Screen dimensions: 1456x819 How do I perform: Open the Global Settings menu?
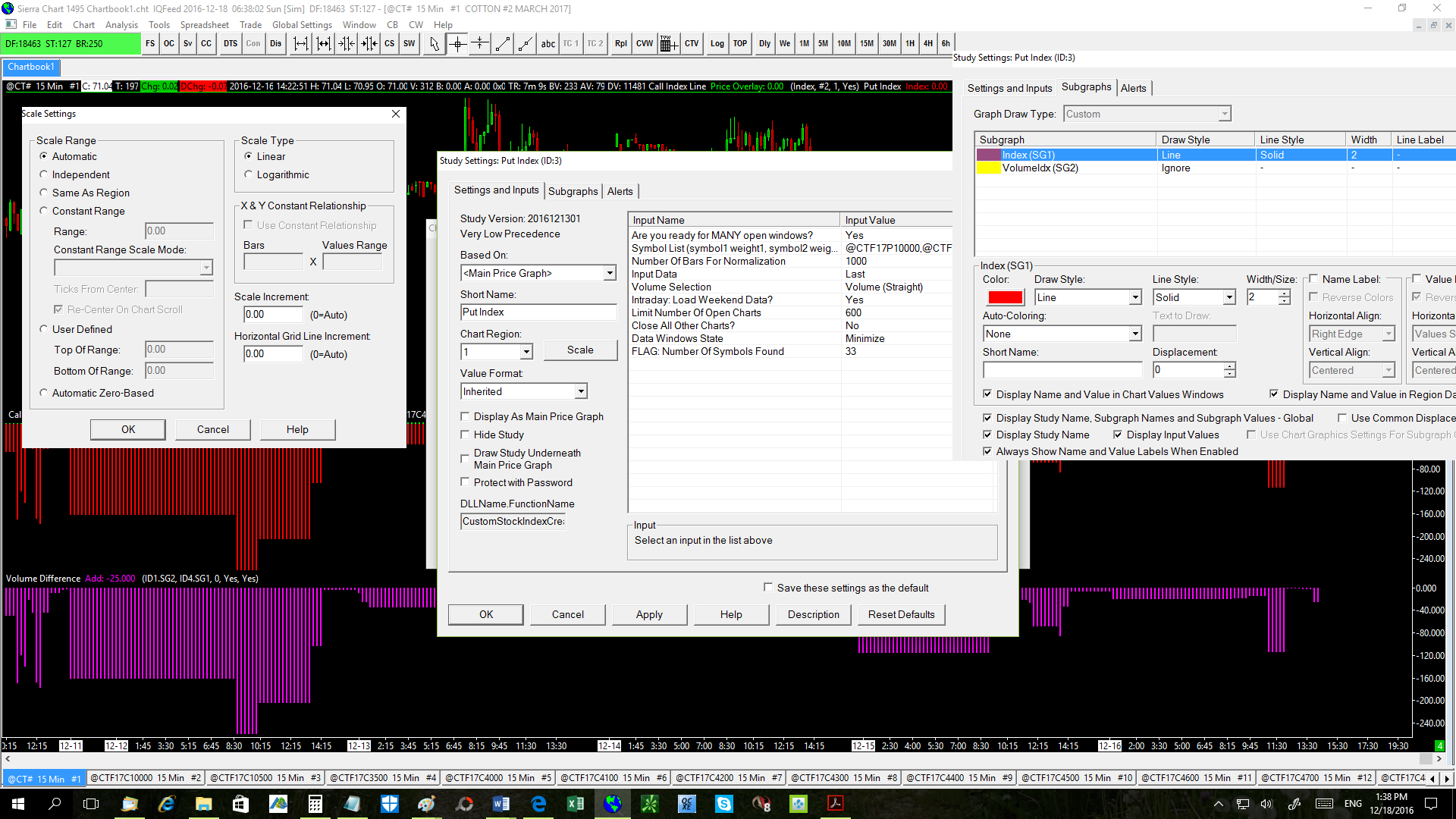(302, 25)
